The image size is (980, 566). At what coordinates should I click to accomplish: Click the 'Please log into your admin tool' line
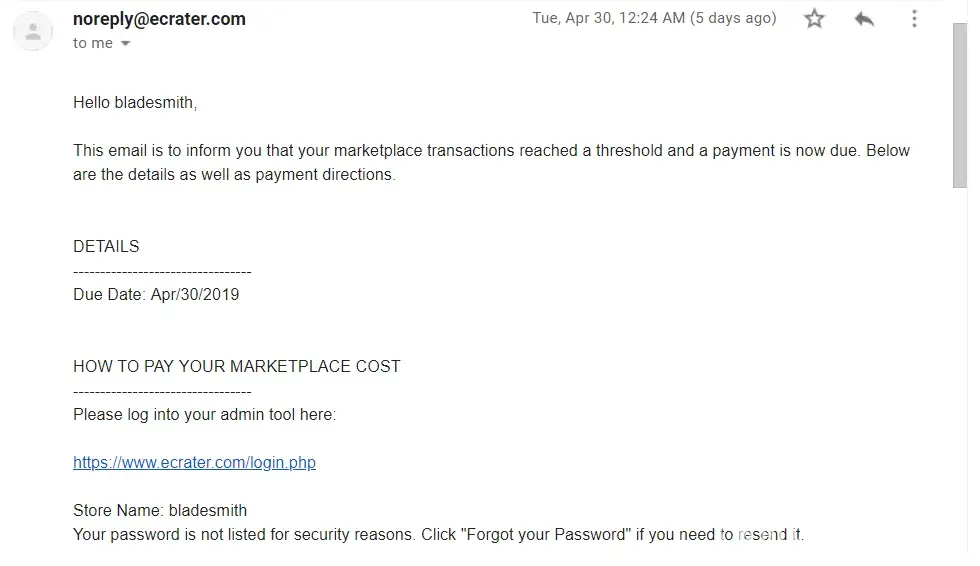coord(204,415)
